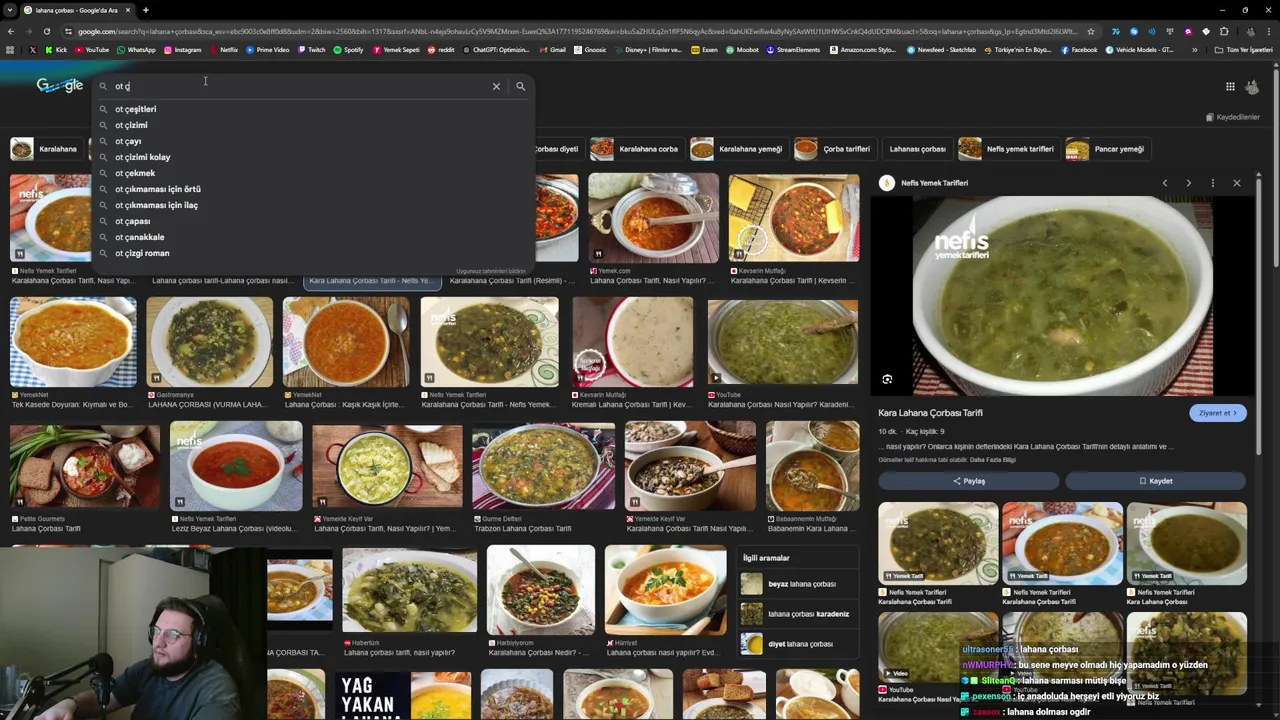
Task: Select suggestion 'ot çıkmaması için ilaç'
Action: (313, 205)
